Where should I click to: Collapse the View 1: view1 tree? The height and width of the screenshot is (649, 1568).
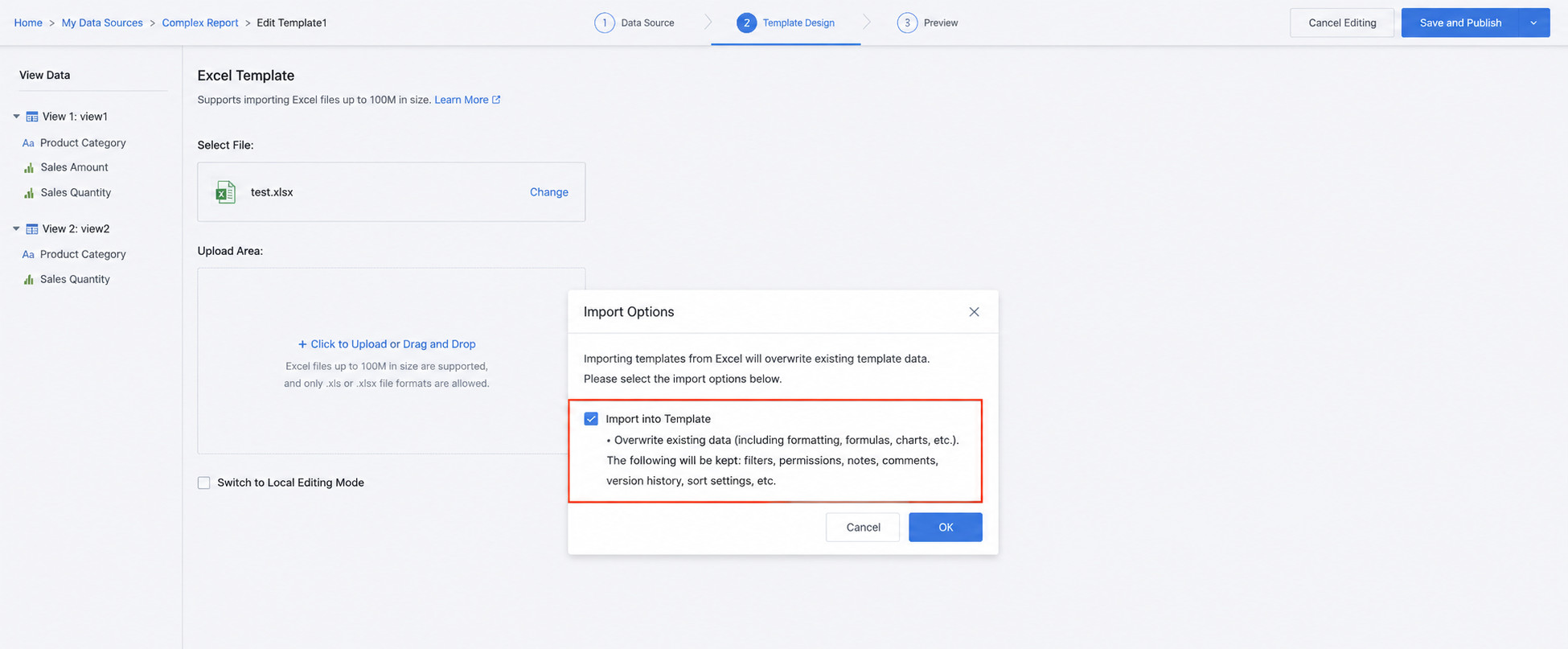(16, 117)
